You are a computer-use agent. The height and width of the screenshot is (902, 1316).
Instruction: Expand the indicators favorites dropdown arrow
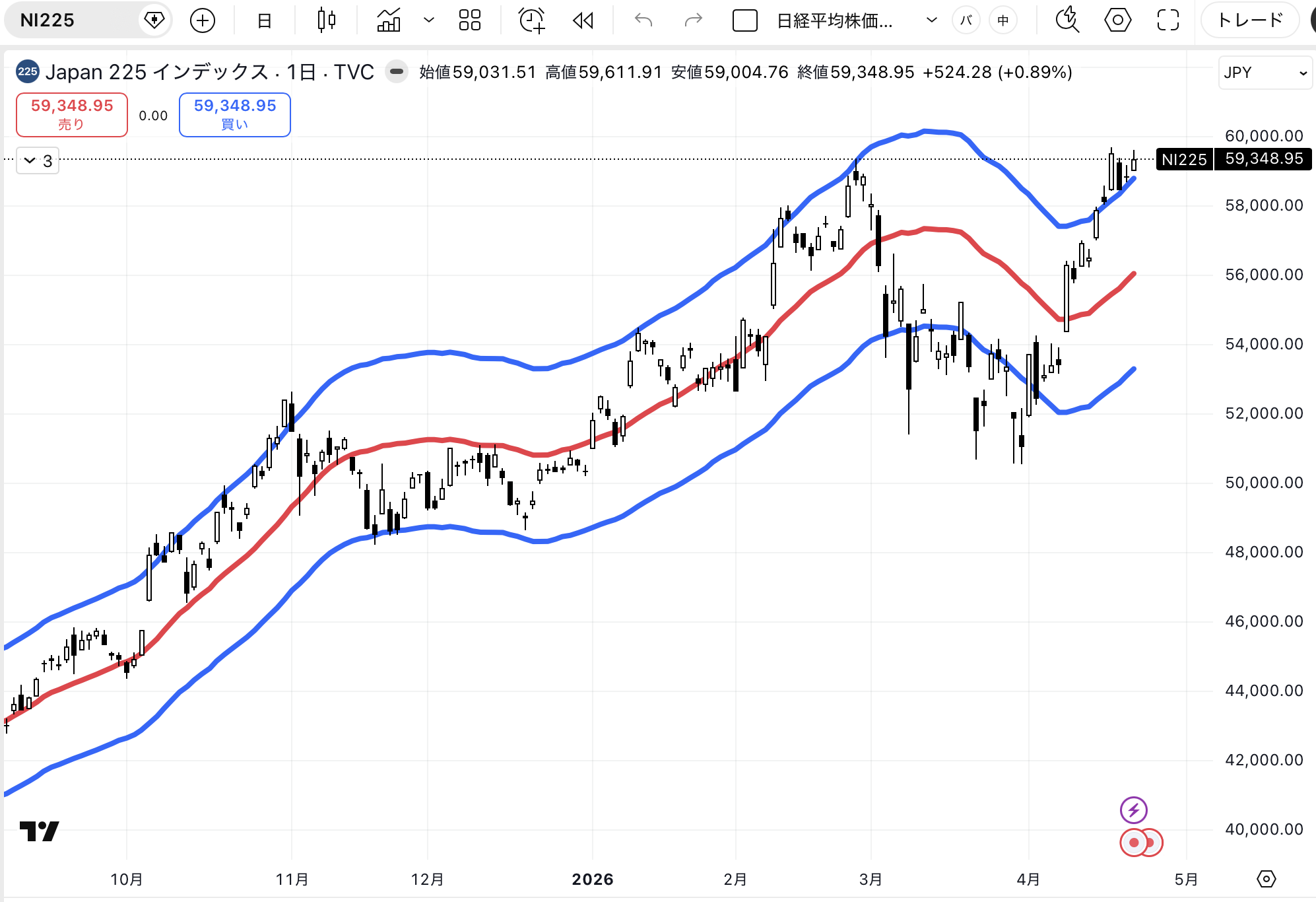tap(429, 20)
